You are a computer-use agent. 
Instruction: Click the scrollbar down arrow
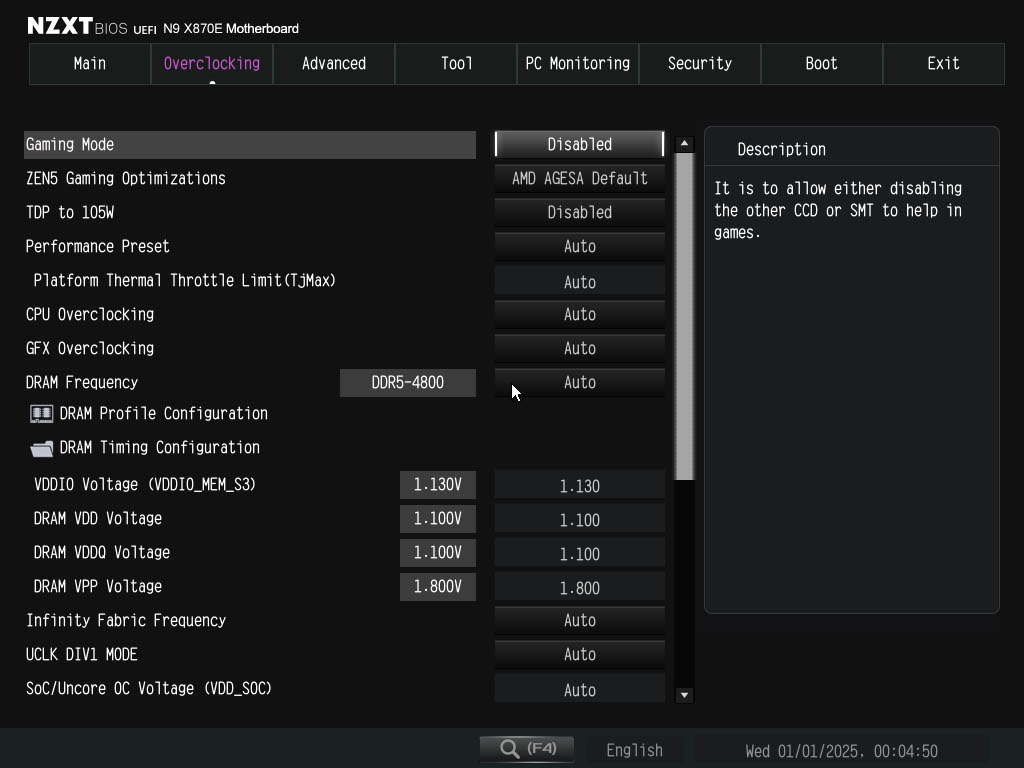point(684,695)
